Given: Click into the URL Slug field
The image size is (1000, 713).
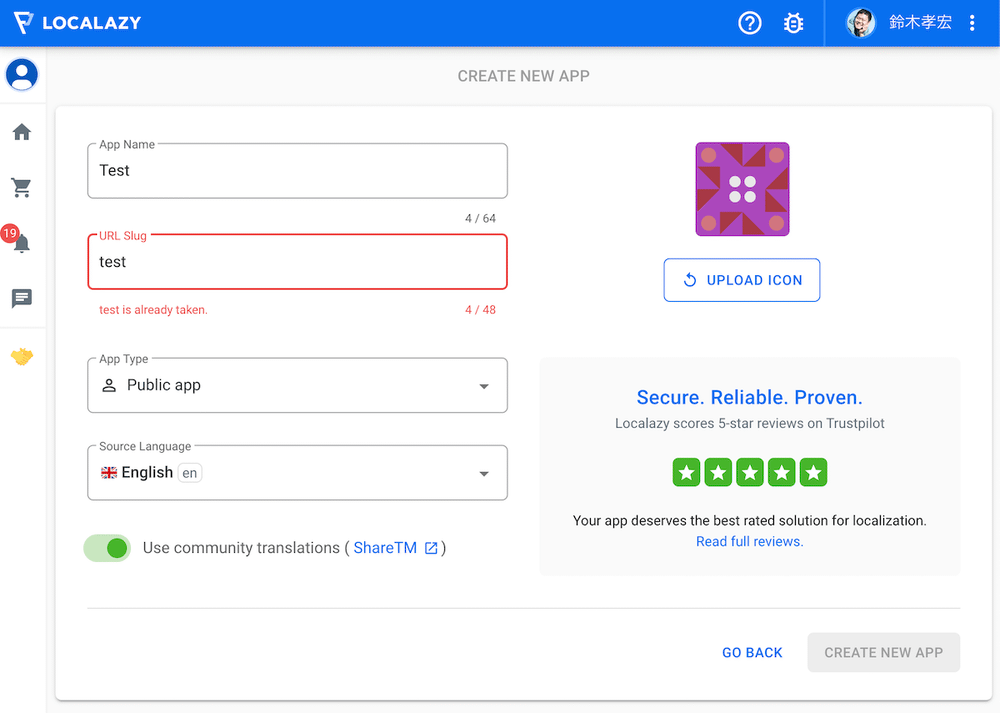Looking at the screenshot, I should (297, 262).
